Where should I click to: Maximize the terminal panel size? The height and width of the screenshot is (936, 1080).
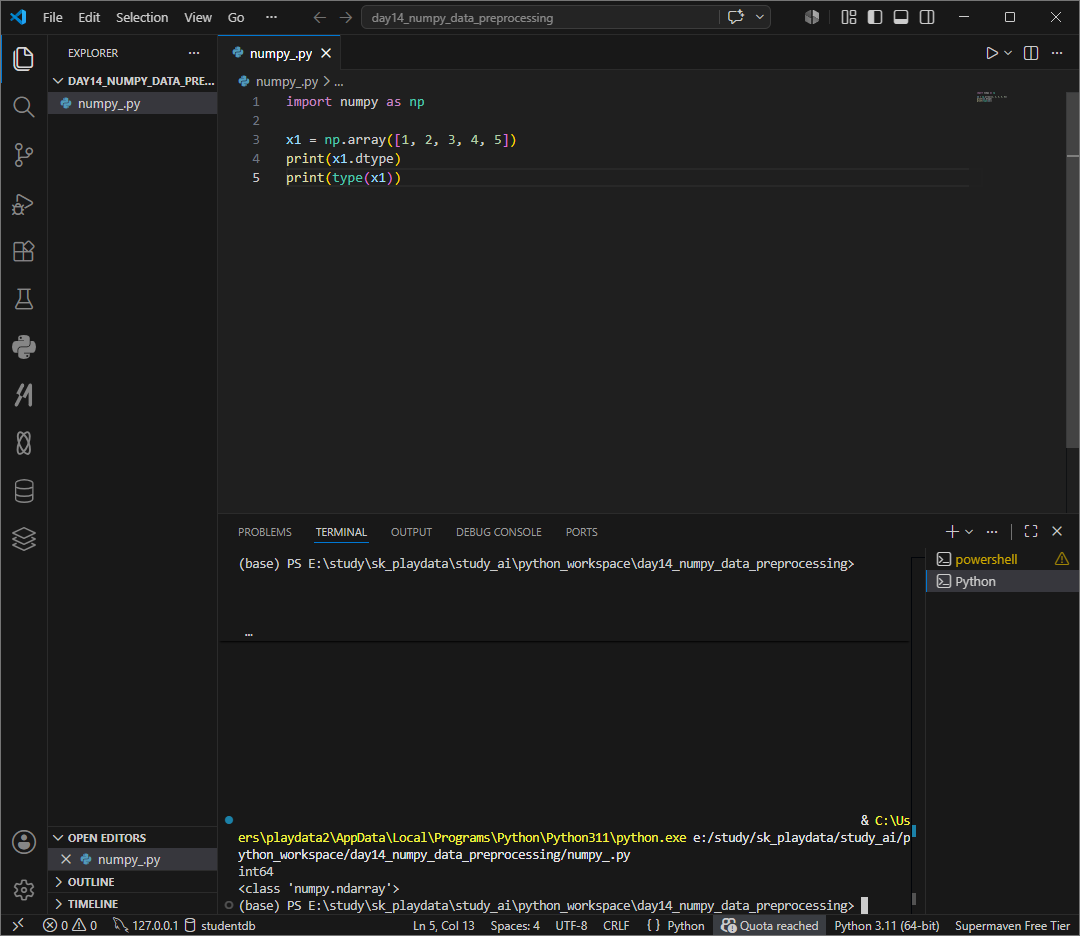click(1030, 531)
